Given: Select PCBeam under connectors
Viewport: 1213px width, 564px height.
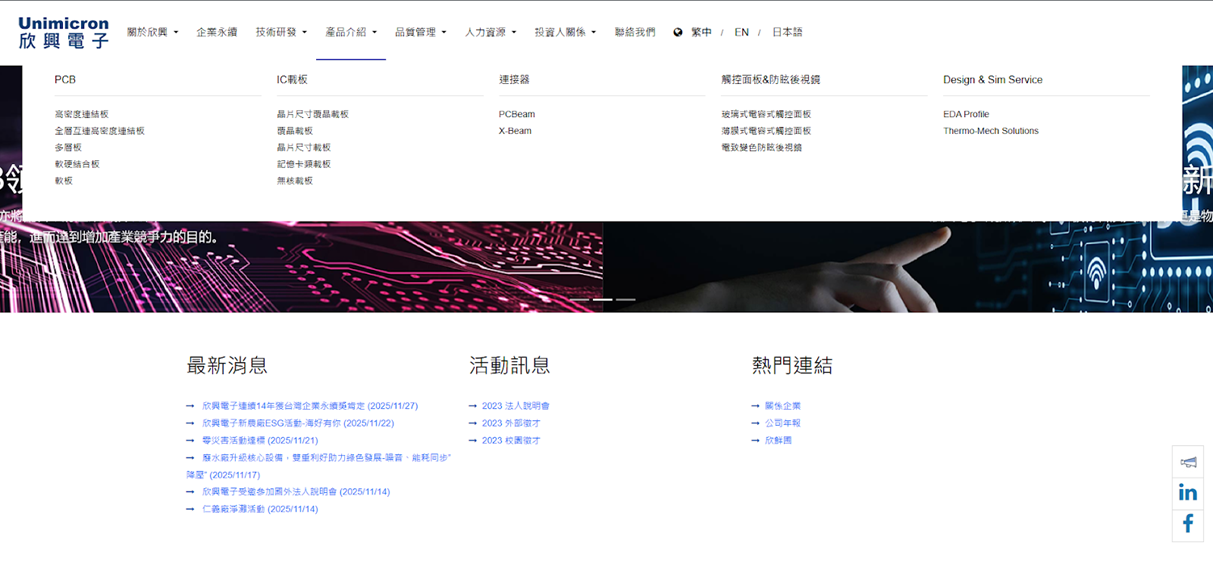Looking at the screenshot, I should [x=517, y=114].
